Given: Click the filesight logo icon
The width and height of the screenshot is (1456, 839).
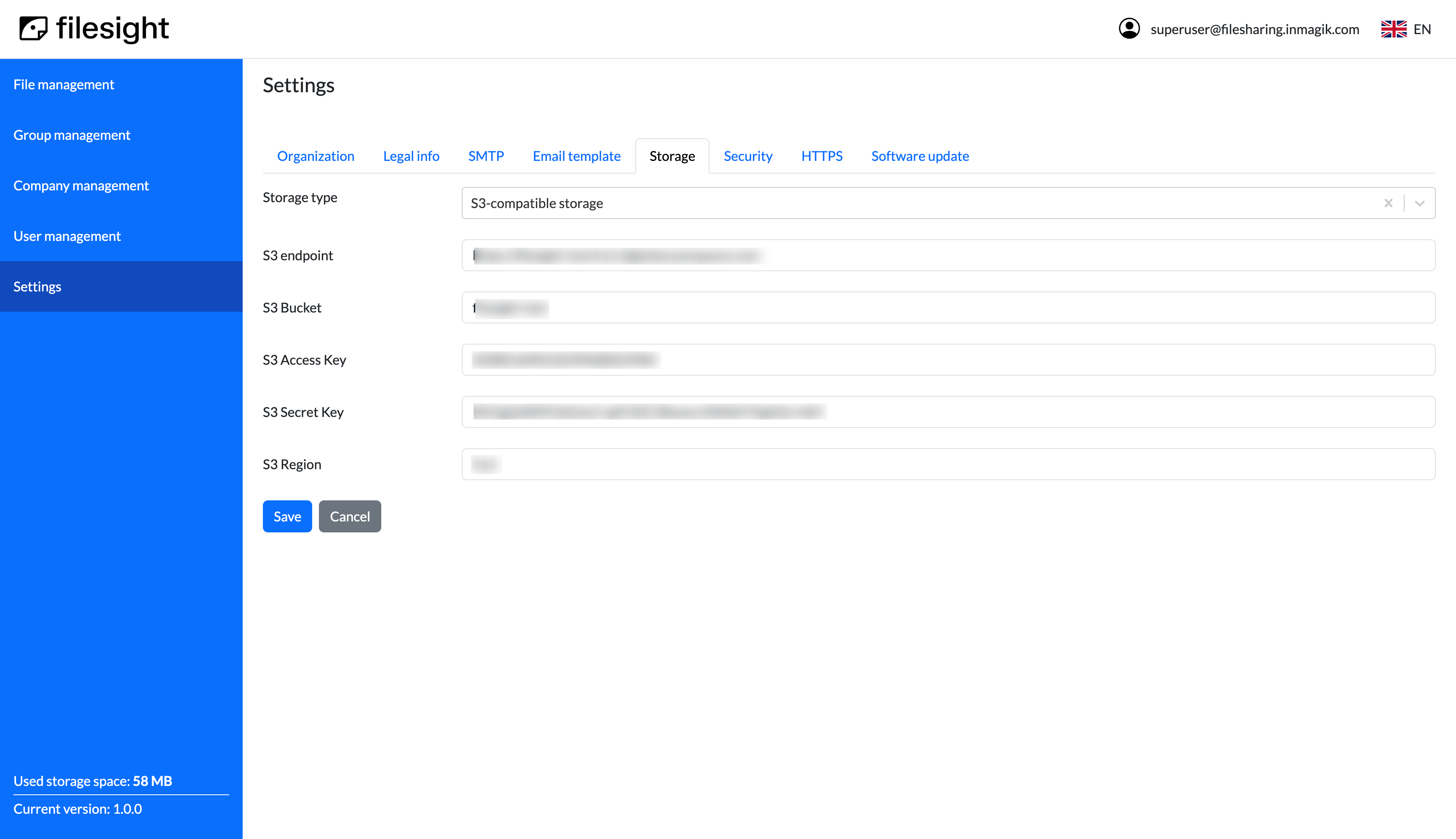Looking at the screenshot, I should coord(33,28).
